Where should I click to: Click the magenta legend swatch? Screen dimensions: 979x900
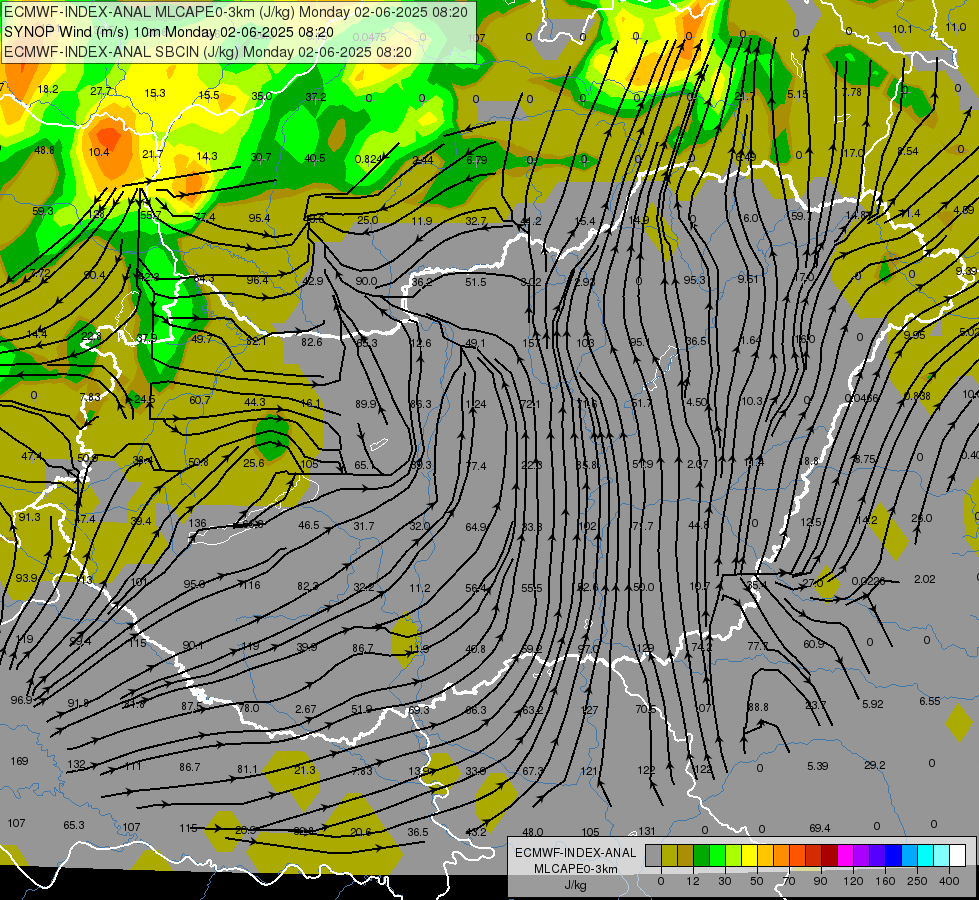[845, 855]
